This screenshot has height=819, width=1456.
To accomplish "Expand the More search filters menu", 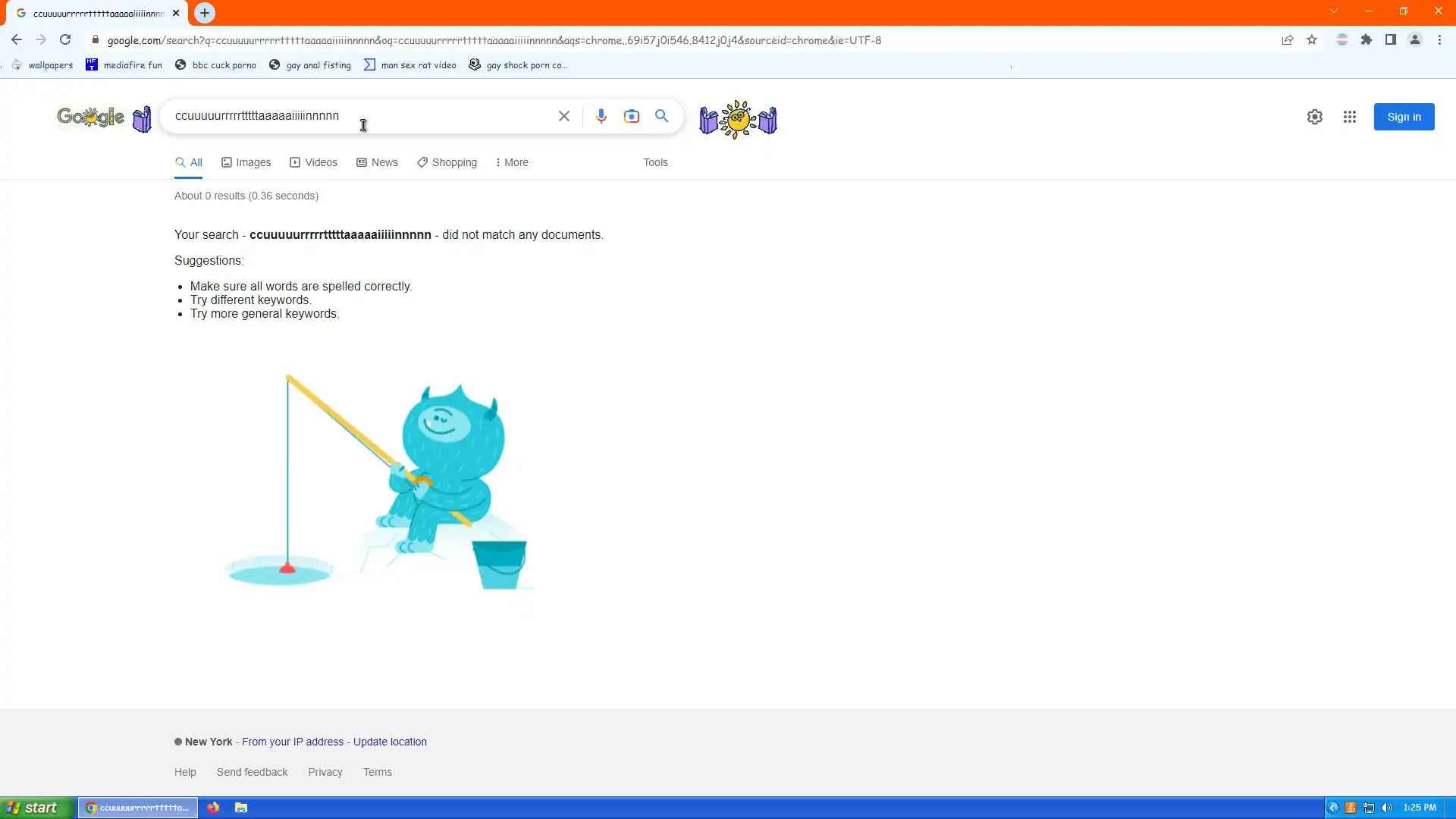I will (x=512, y=162).
